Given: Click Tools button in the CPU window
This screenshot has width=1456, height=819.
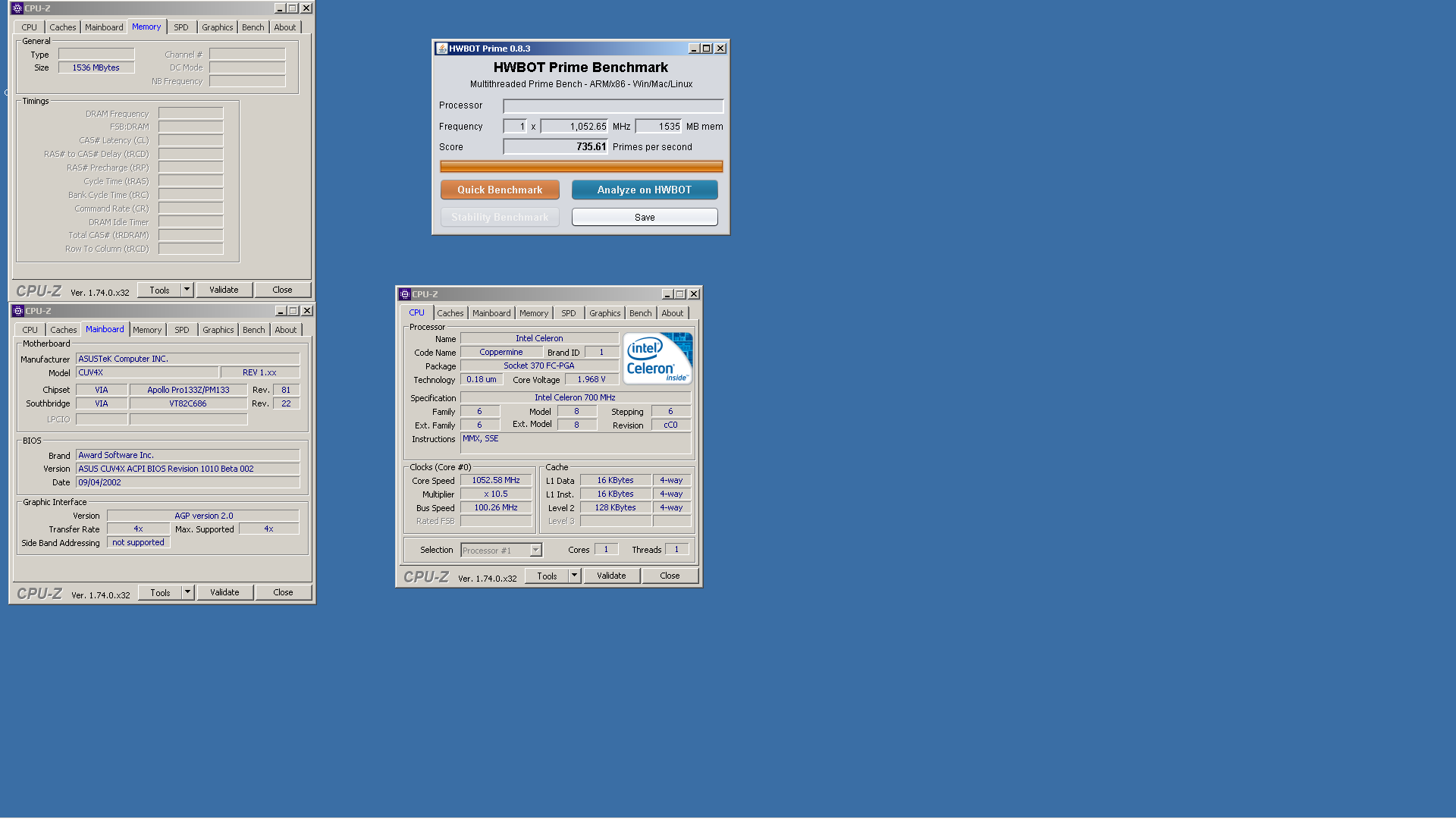Looking at the screenshot, I should tap(548, 576).
